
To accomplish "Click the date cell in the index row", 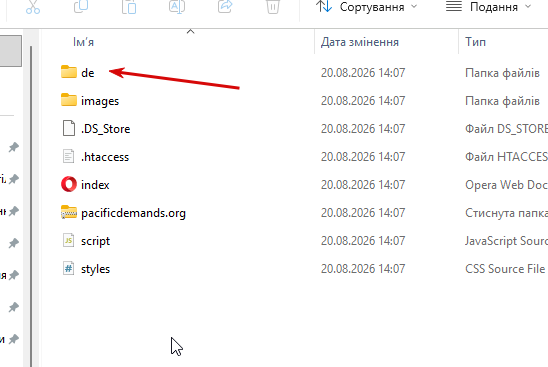I will point(363,185).
